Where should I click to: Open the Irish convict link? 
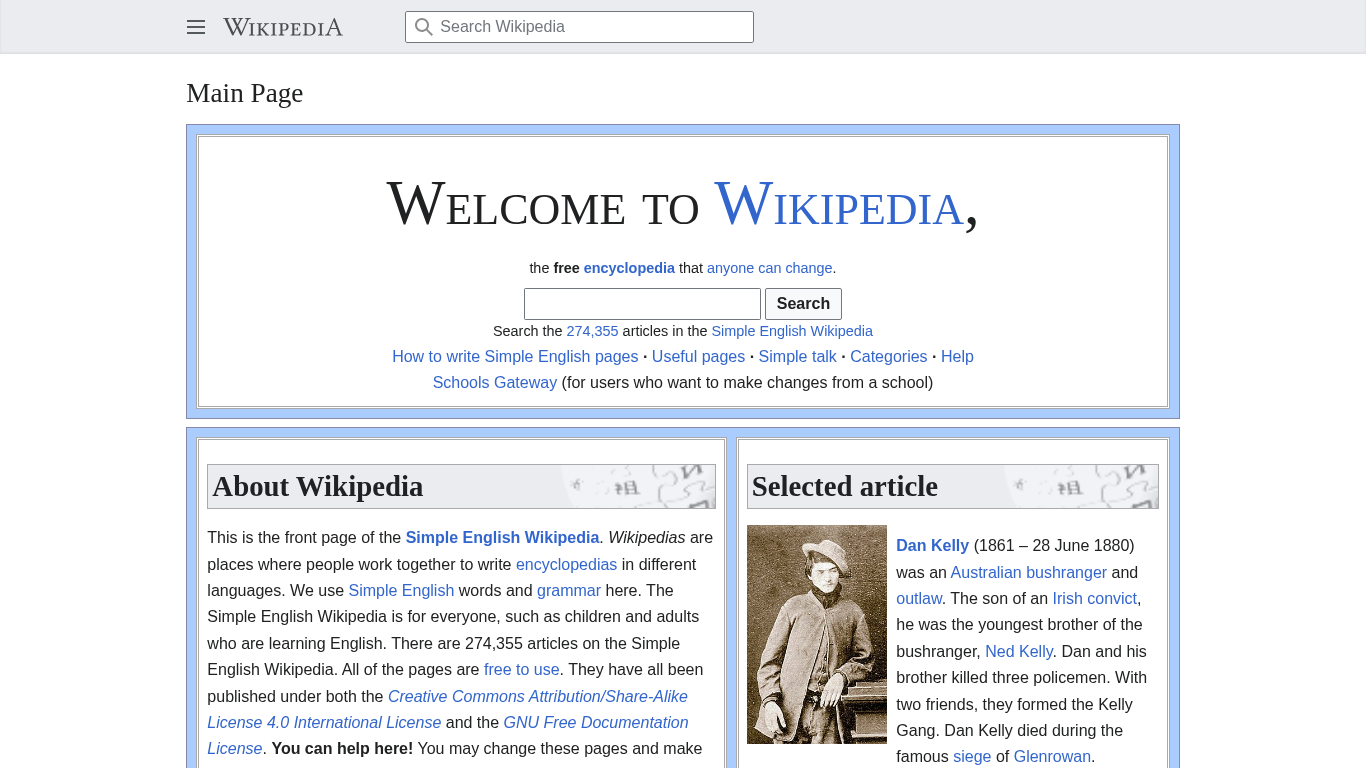[1094, 599]
